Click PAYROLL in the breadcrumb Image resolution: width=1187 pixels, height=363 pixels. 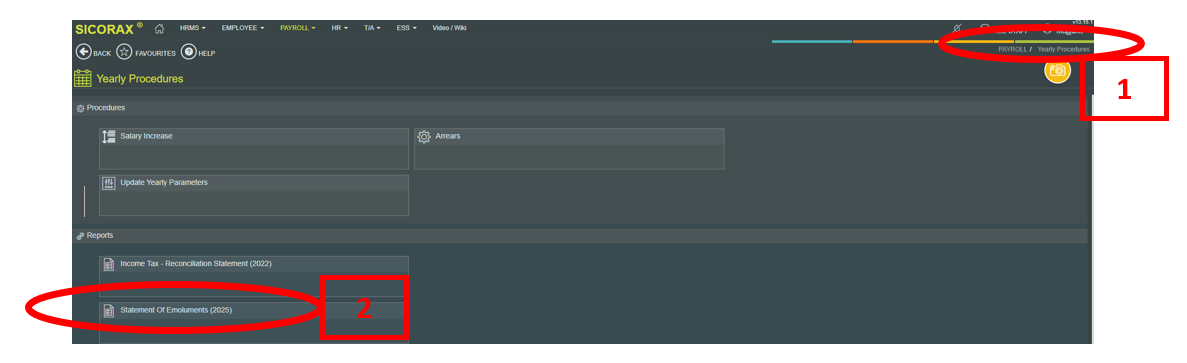[x=1012, y=49]
